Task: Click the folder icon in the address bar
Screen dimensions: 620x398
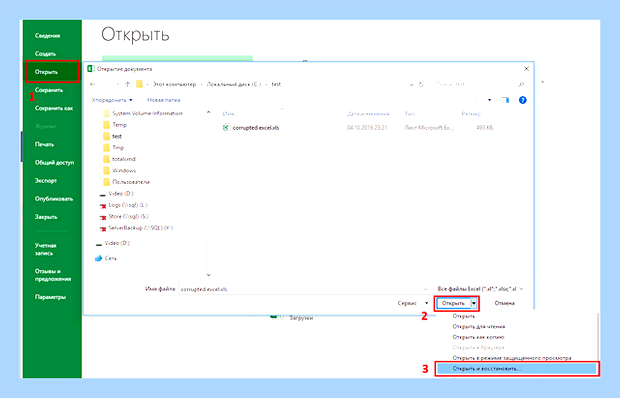Action: 139,84
